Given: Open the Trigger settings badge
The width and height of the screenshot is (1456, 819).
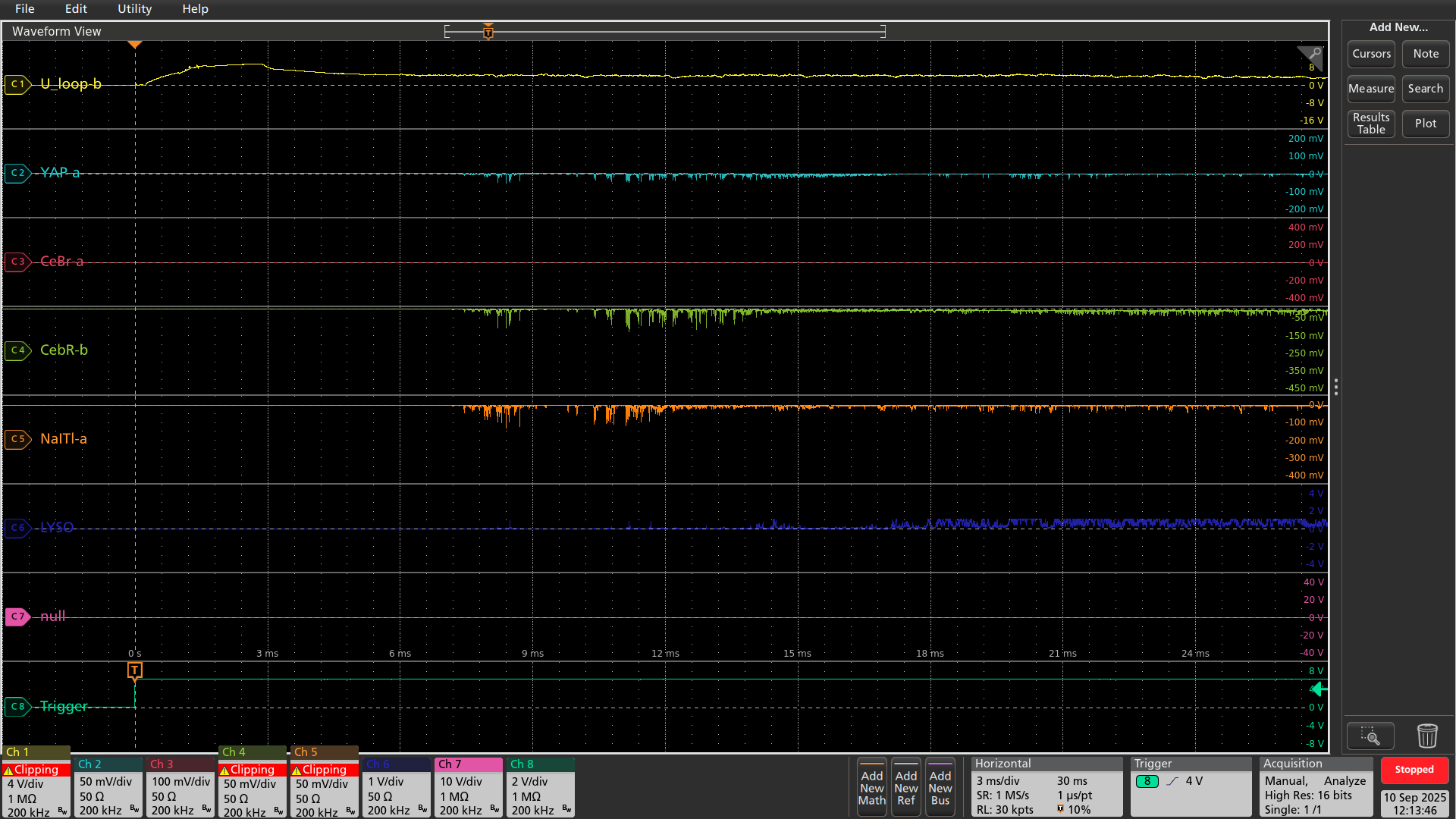Looking at the screenshot, I should (1190, 787).
